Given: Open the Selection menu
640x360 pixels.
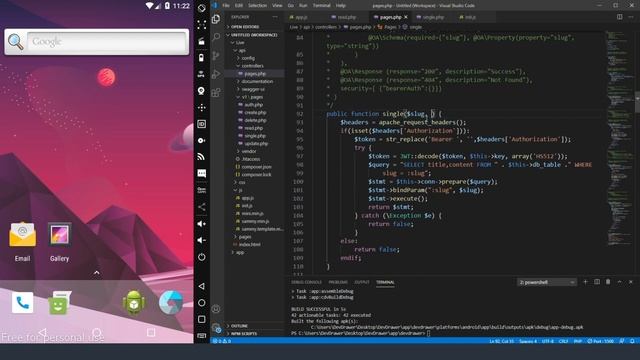Looking at the screenshot, I should click(x=258, y=6).
